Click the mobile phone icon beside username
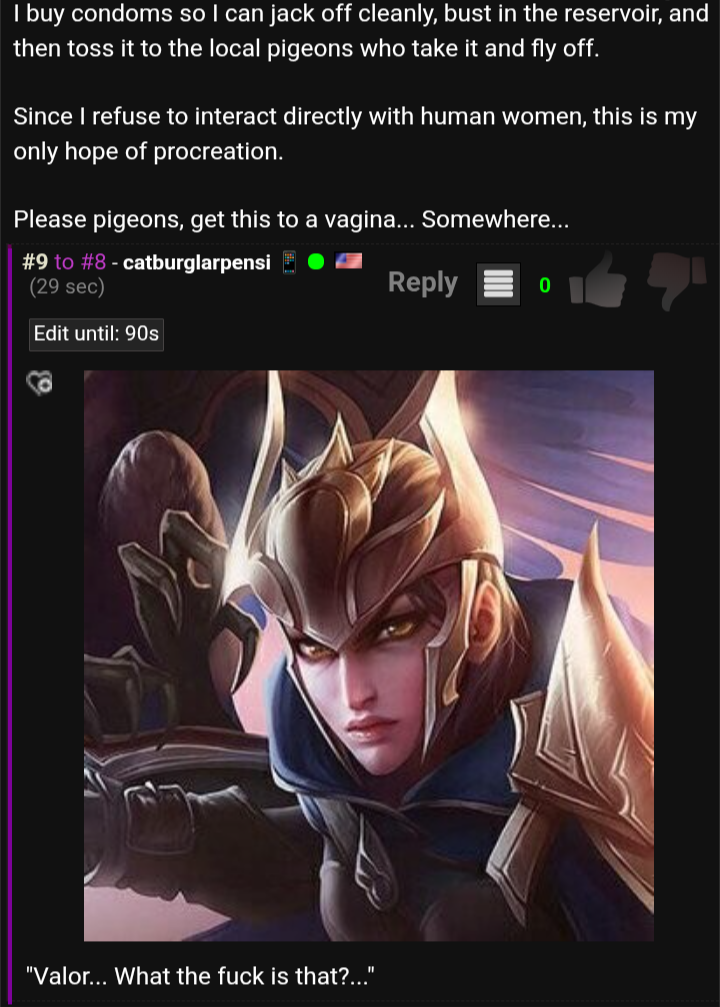This screenshot has height=1007, width=720. pyautogui.click(x=289, y=262)
